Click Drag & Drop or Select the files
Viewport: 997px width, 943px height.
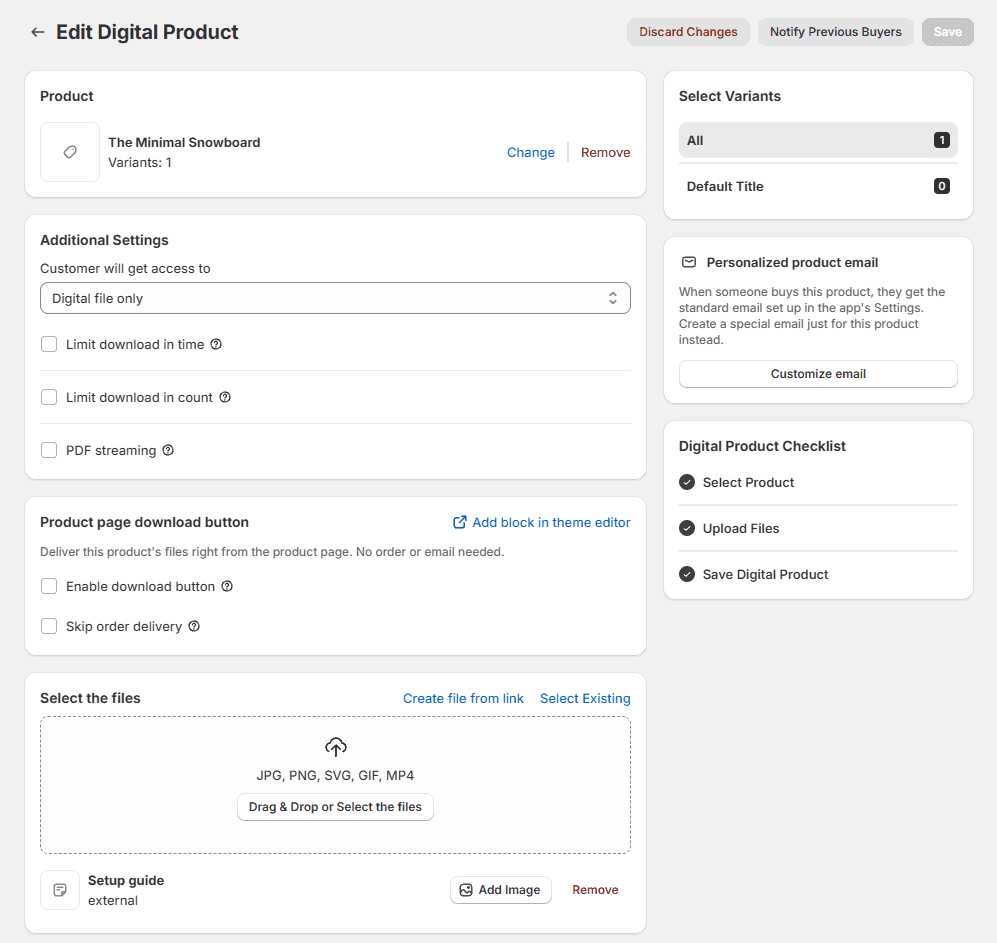[x=335, y=807]
